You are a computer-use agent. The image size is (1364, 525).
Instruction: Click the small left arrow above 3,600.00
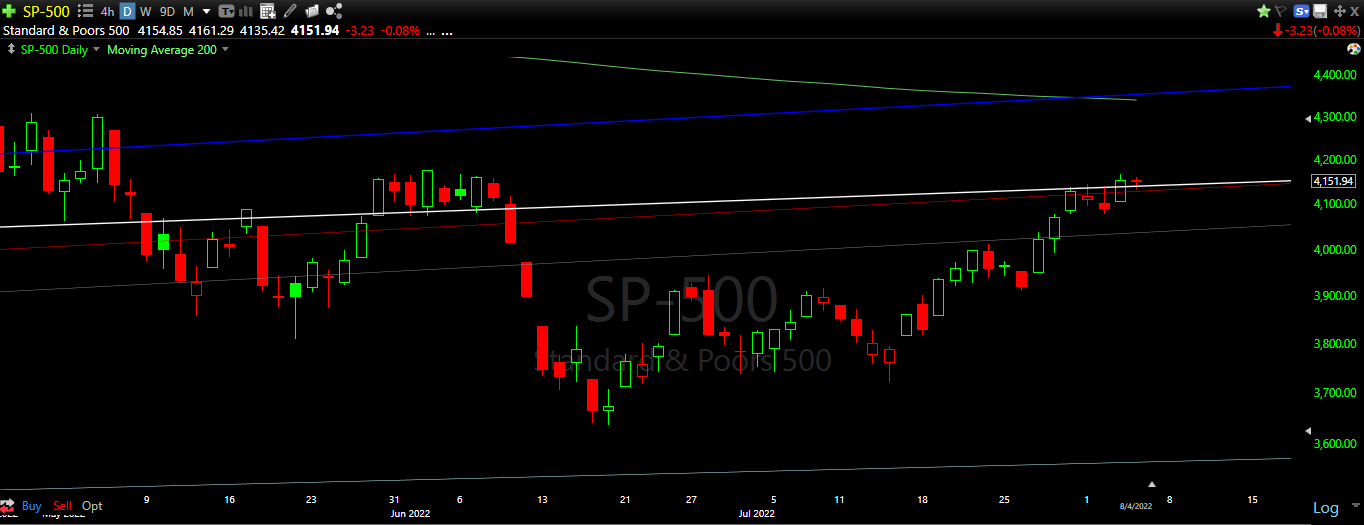point(1309,429)
